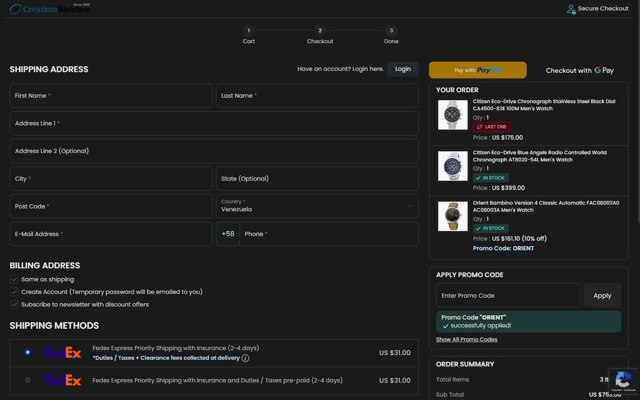Image resolution: width=640 pixels, height=400 pixels.
Task: Choose Checkout with G Pay
Action: point(580,70)
